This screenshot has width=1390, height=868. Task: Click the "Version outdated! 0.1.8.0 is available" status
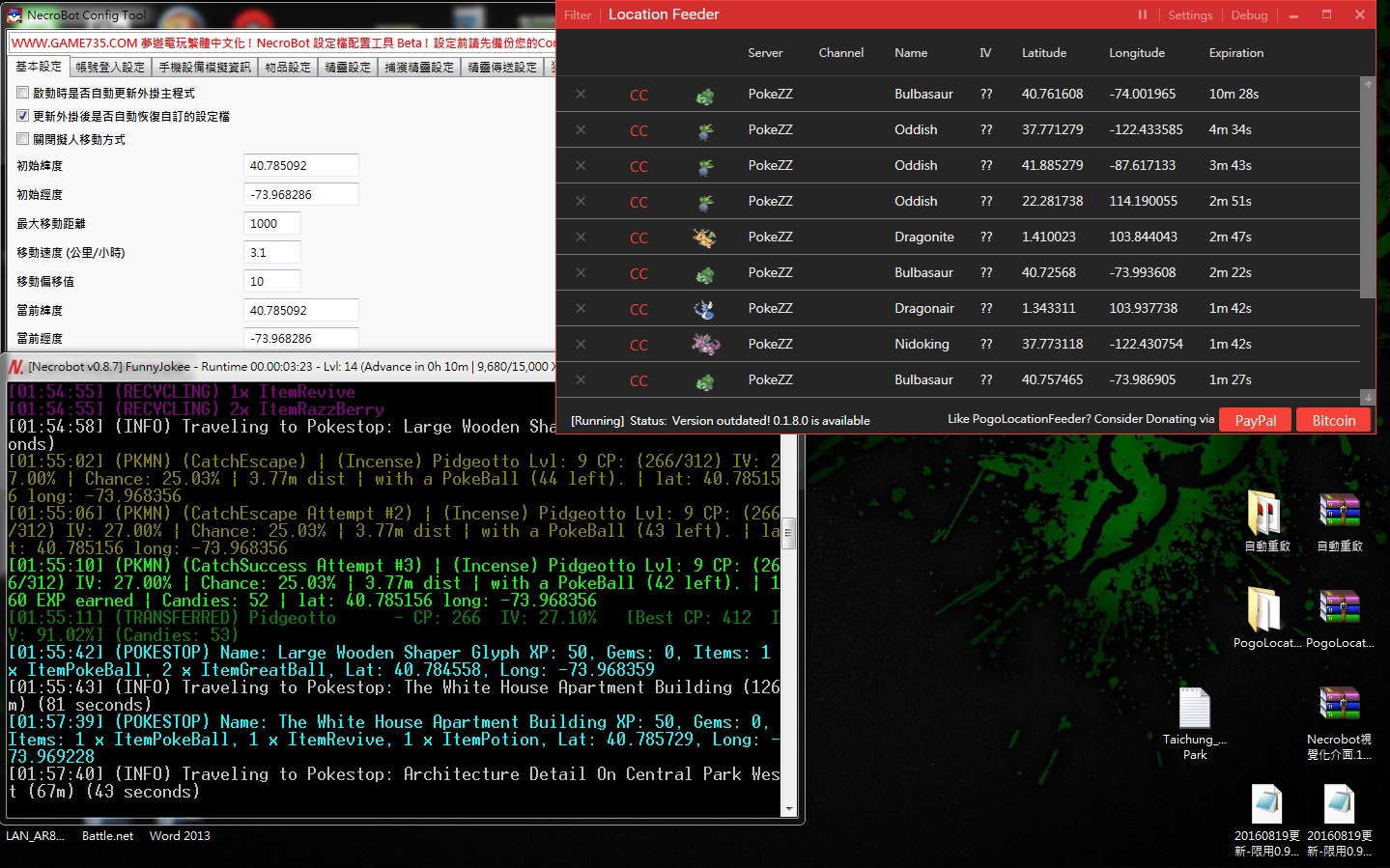click(771, 421)
